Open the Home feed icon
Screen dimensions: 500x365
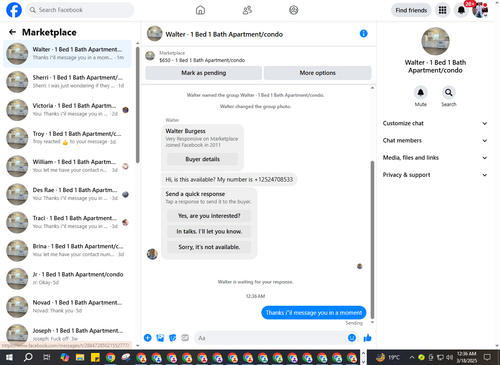(x=200, y=10)
